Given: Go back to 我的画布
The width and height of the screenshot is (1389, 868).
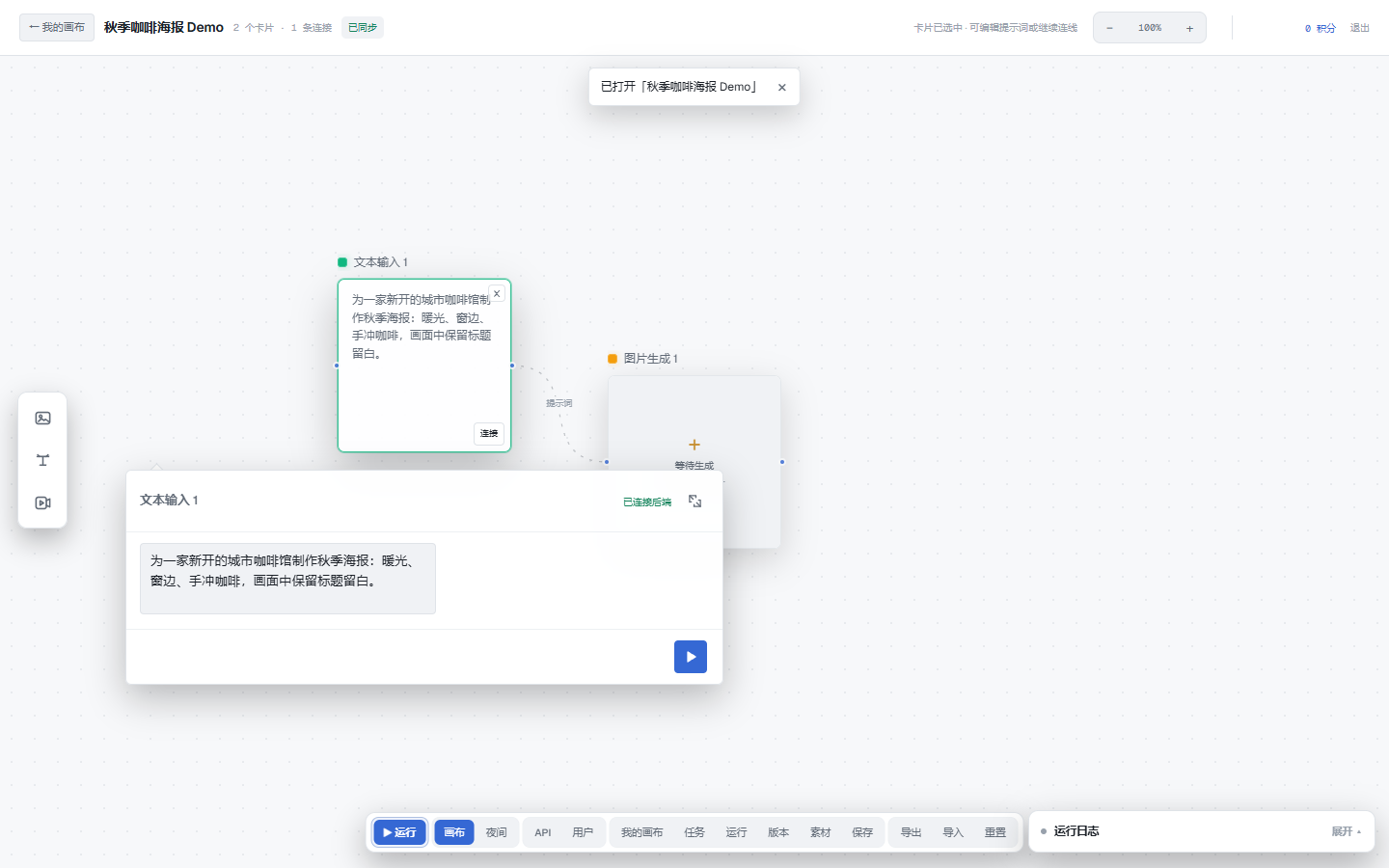Looking at the screenshot, I should tap(57, 27).
